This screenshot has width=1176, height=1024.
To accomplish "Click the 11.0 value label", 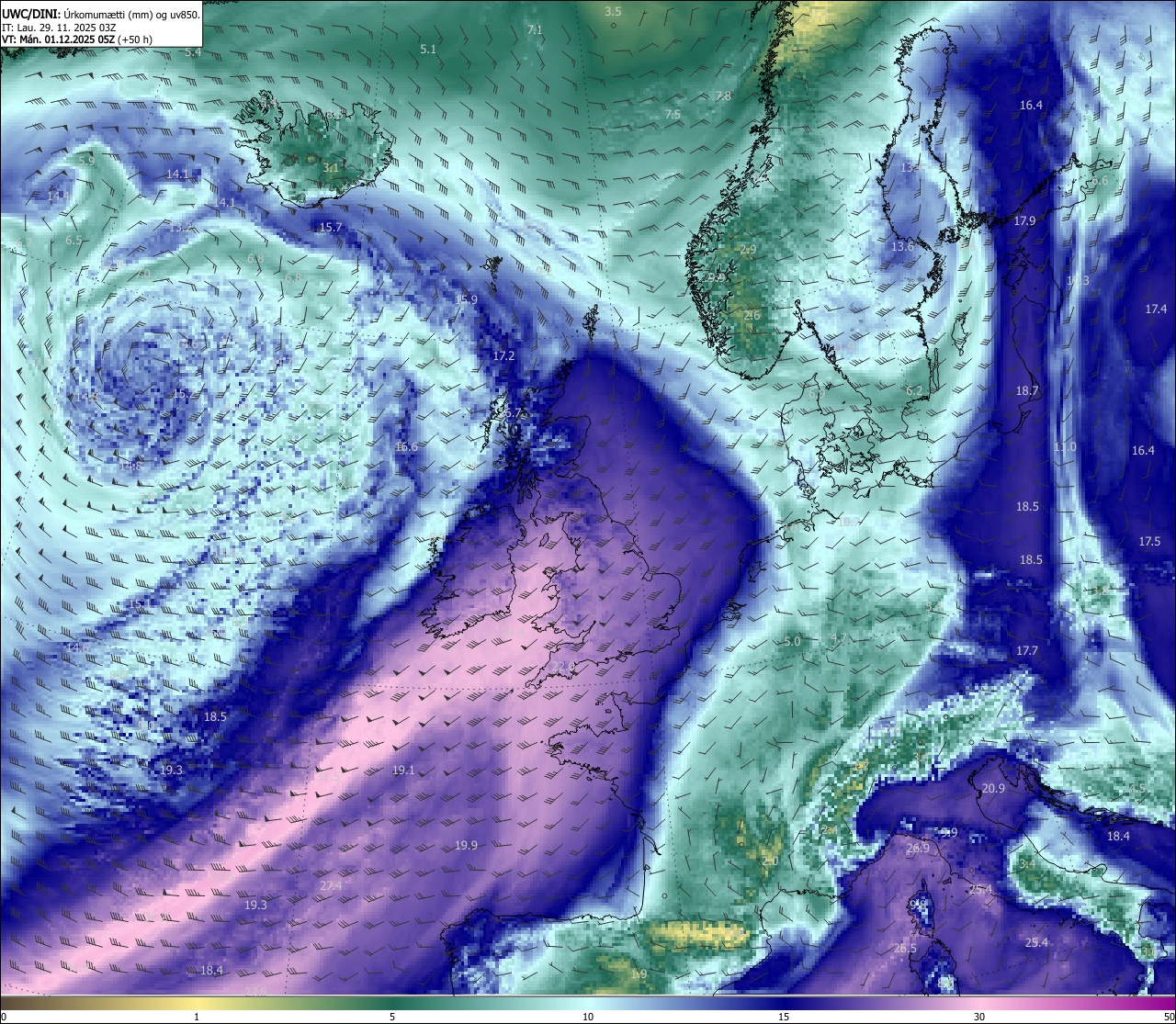I will click(x=1065, y=446).
